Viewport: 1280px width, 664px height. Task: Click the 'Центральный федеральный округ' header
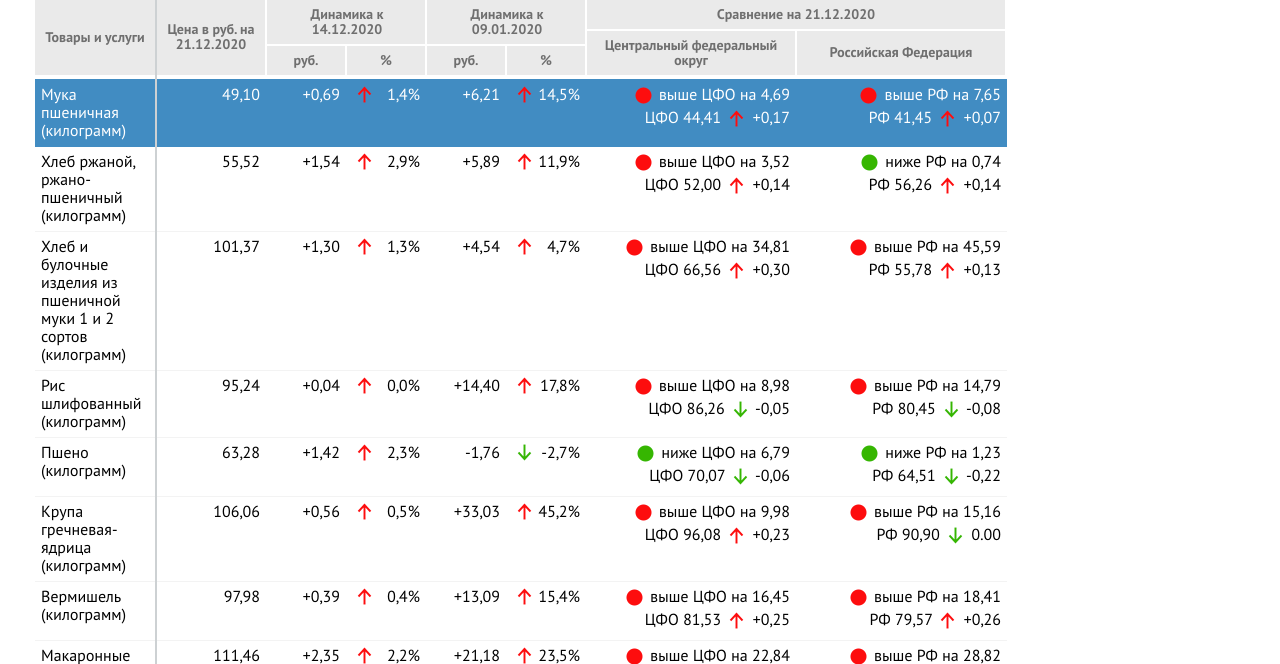(x=691, y=53)
